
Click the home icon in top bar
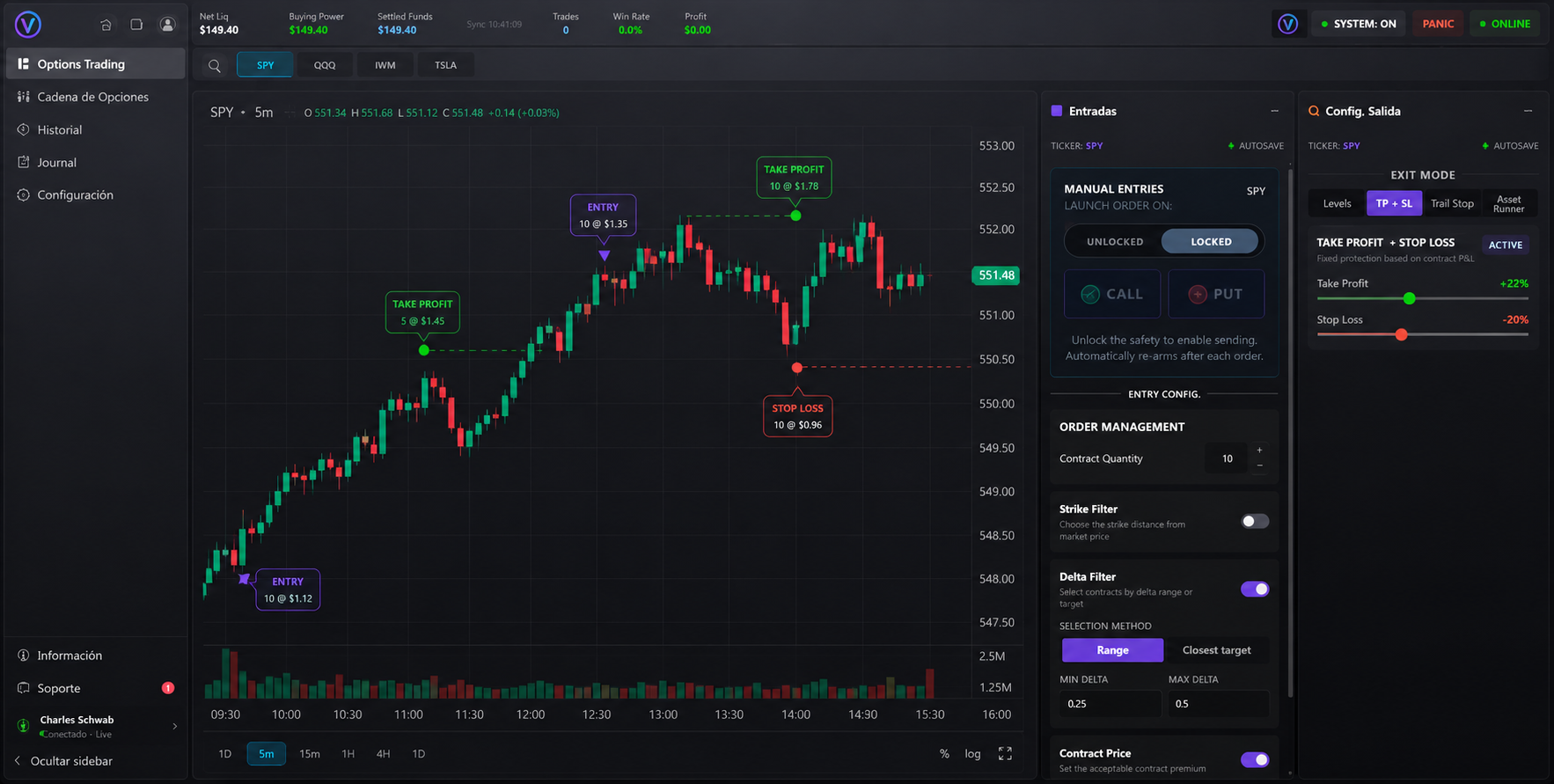tap(106, 25)
